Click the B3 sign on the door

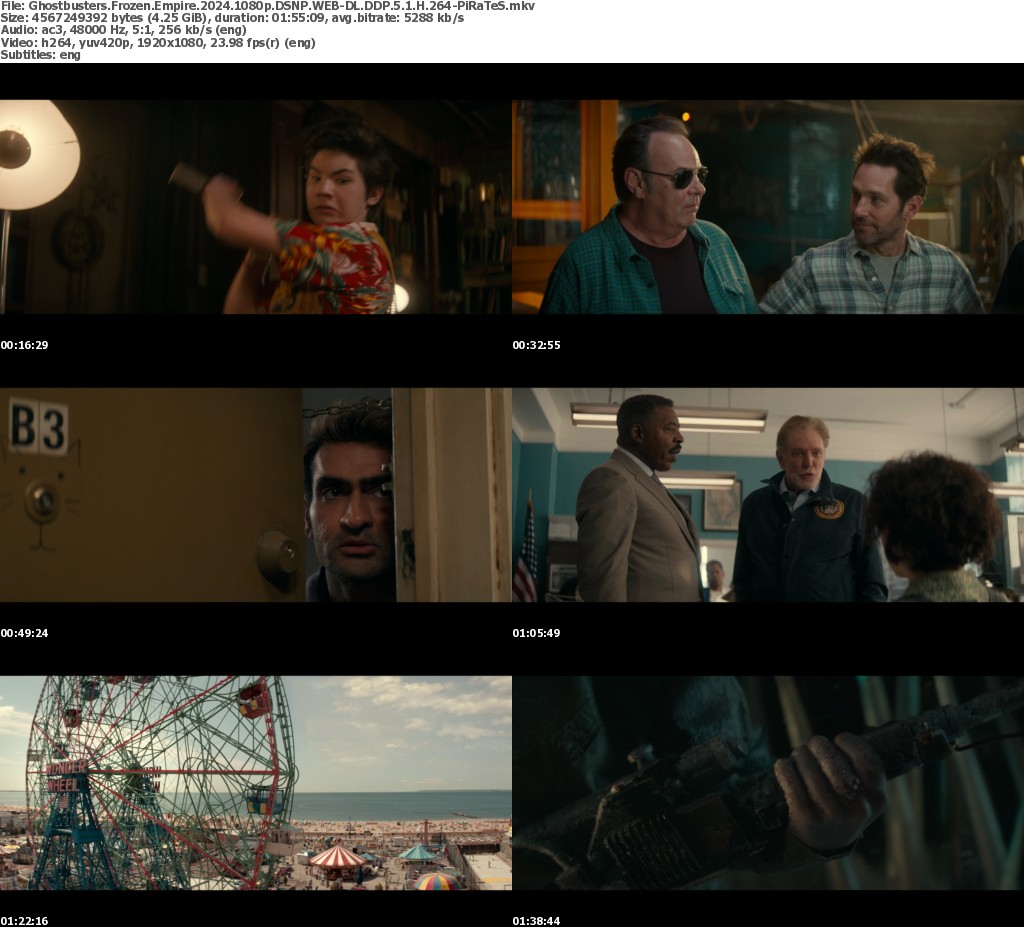pyautogui.click(x=38, y=427)
